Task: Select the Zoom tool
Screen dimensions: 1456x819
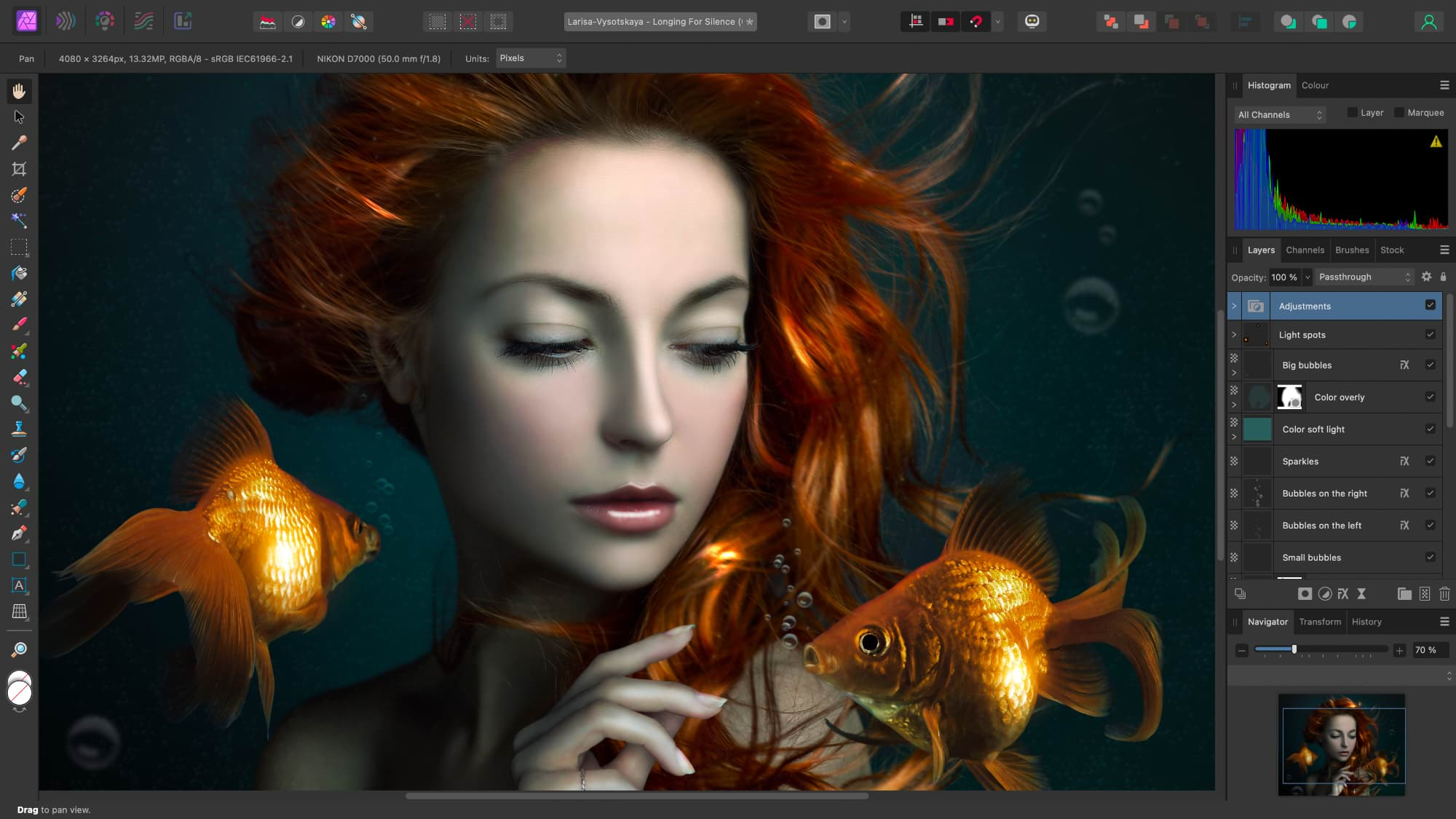Action: point(19,403)
